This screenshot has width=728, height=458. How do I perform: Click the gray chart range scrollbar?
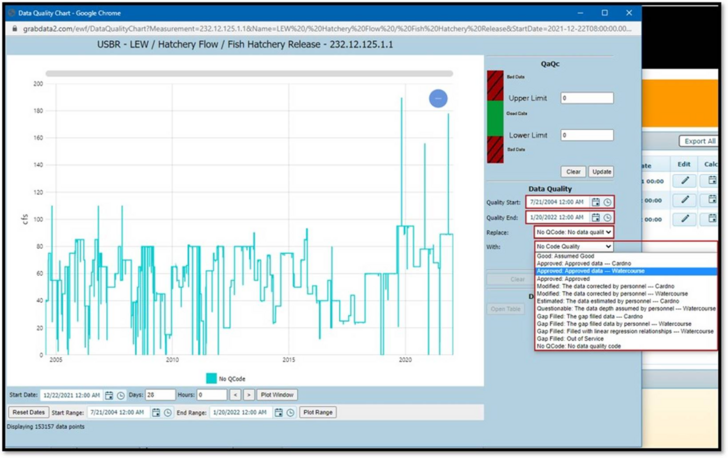pos(249,73)
